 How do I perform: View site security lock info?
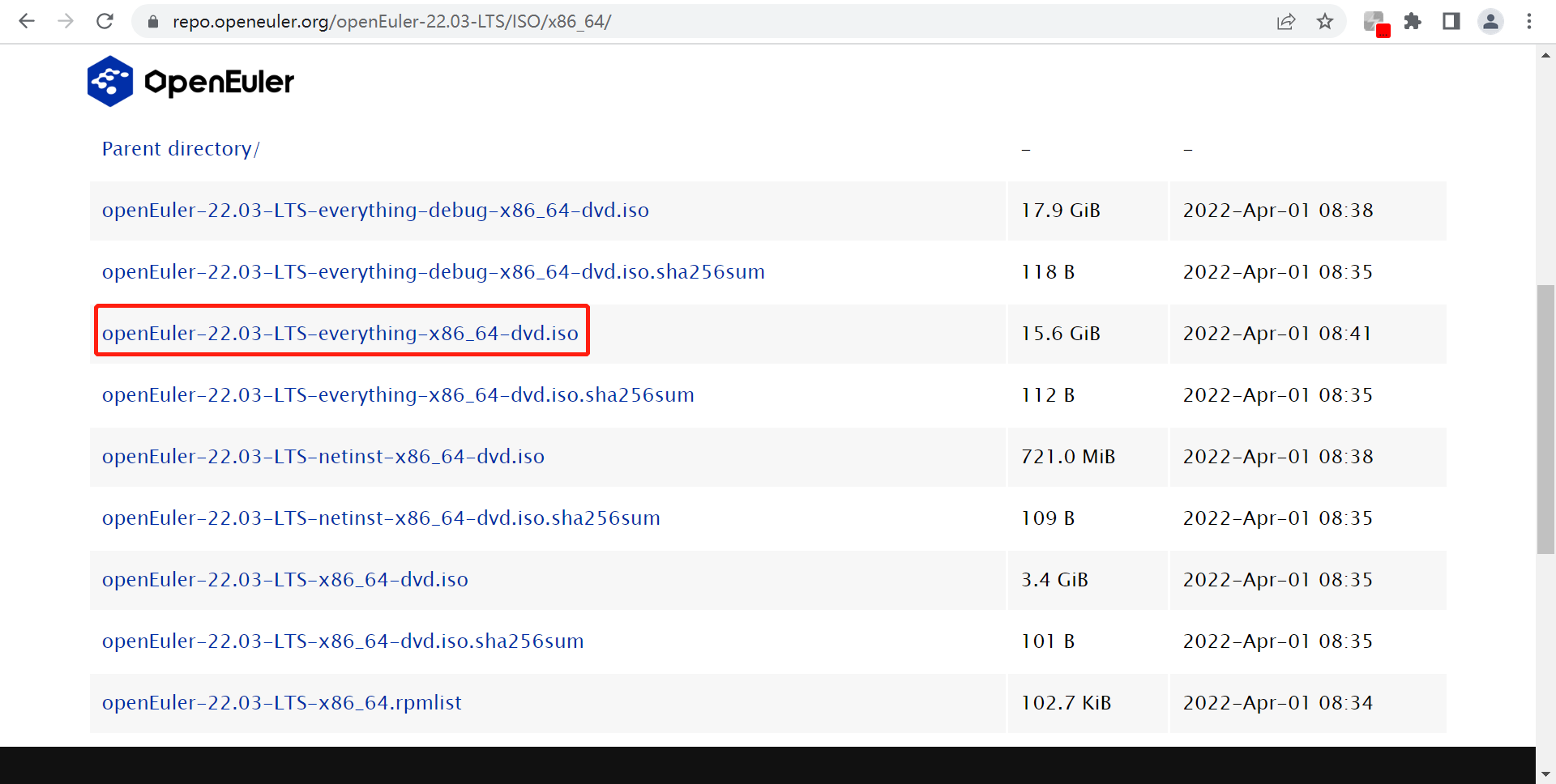tap(152, 22)
